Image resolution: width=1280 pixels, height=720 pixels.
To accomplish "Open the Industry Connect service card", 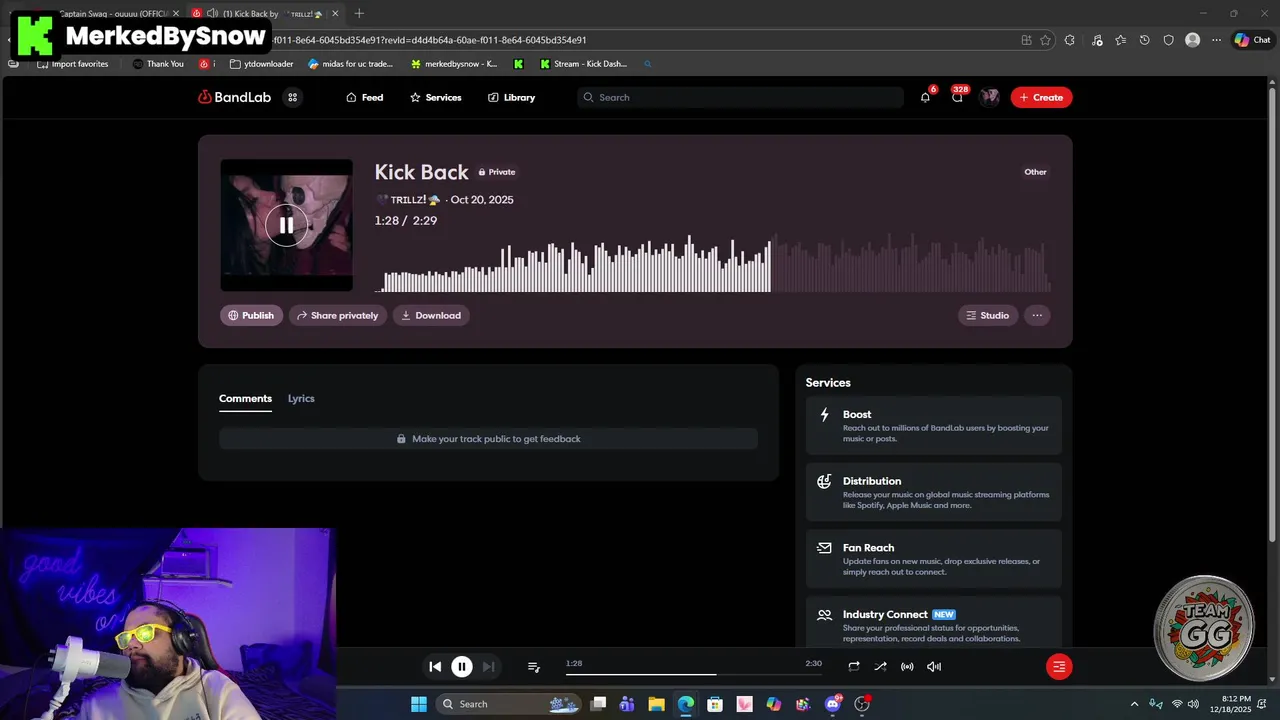I will click(x=934, y=624).
